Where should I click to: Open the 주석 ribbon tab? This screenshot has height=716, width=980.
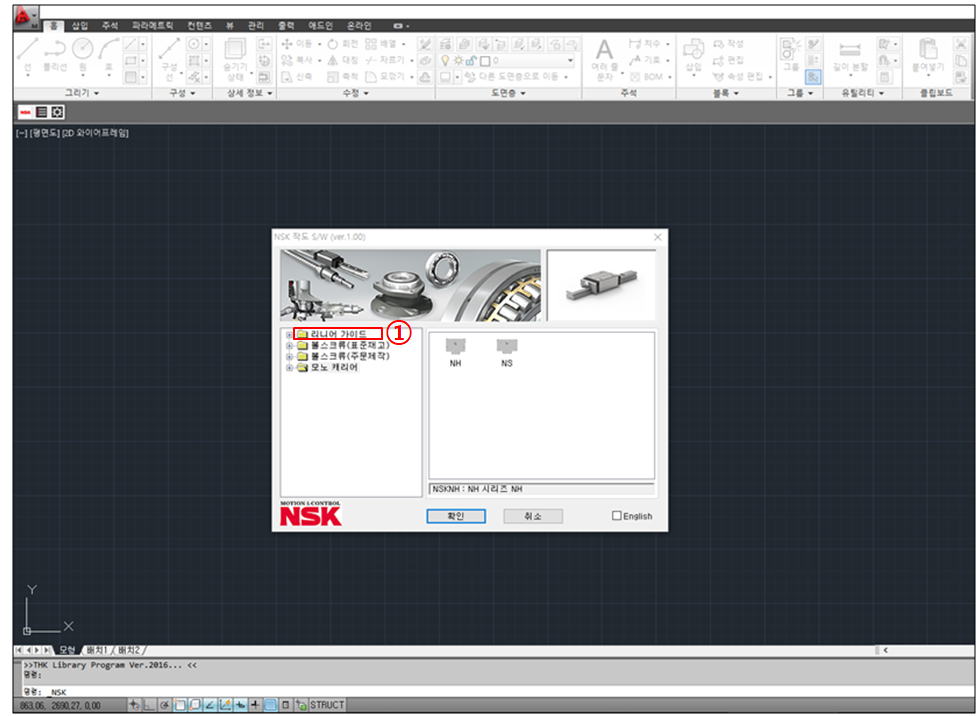109,25
